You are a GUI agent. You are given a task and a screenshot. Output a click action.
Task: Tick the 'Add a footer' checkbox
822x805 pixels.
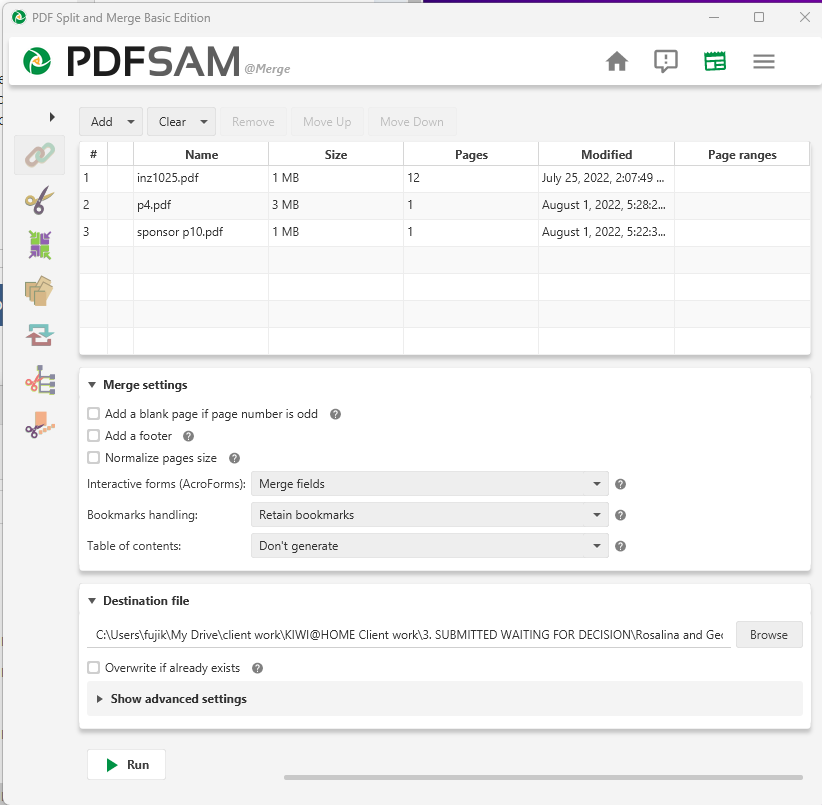click(x=94, y=436)
